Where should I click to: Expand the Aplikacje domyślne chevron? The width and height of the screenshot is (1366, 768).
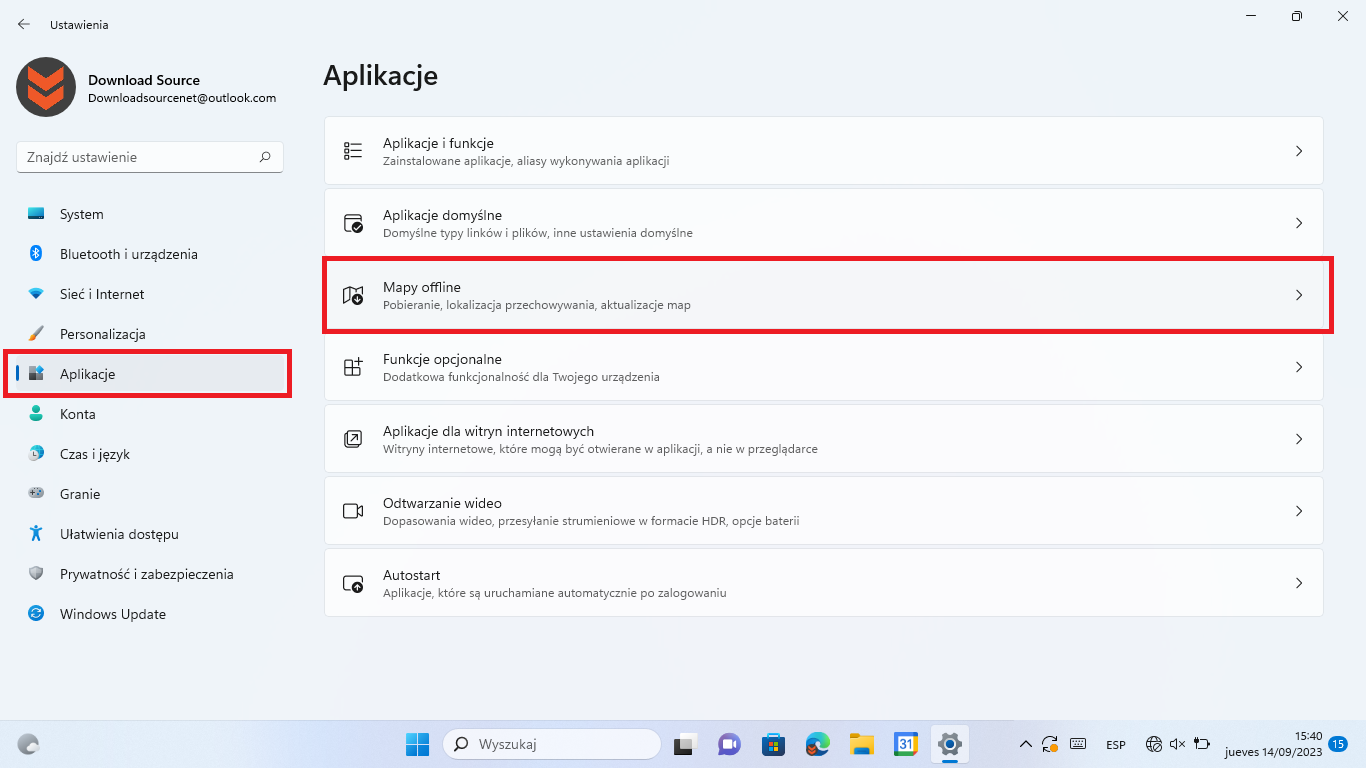tap(1299, 223)
